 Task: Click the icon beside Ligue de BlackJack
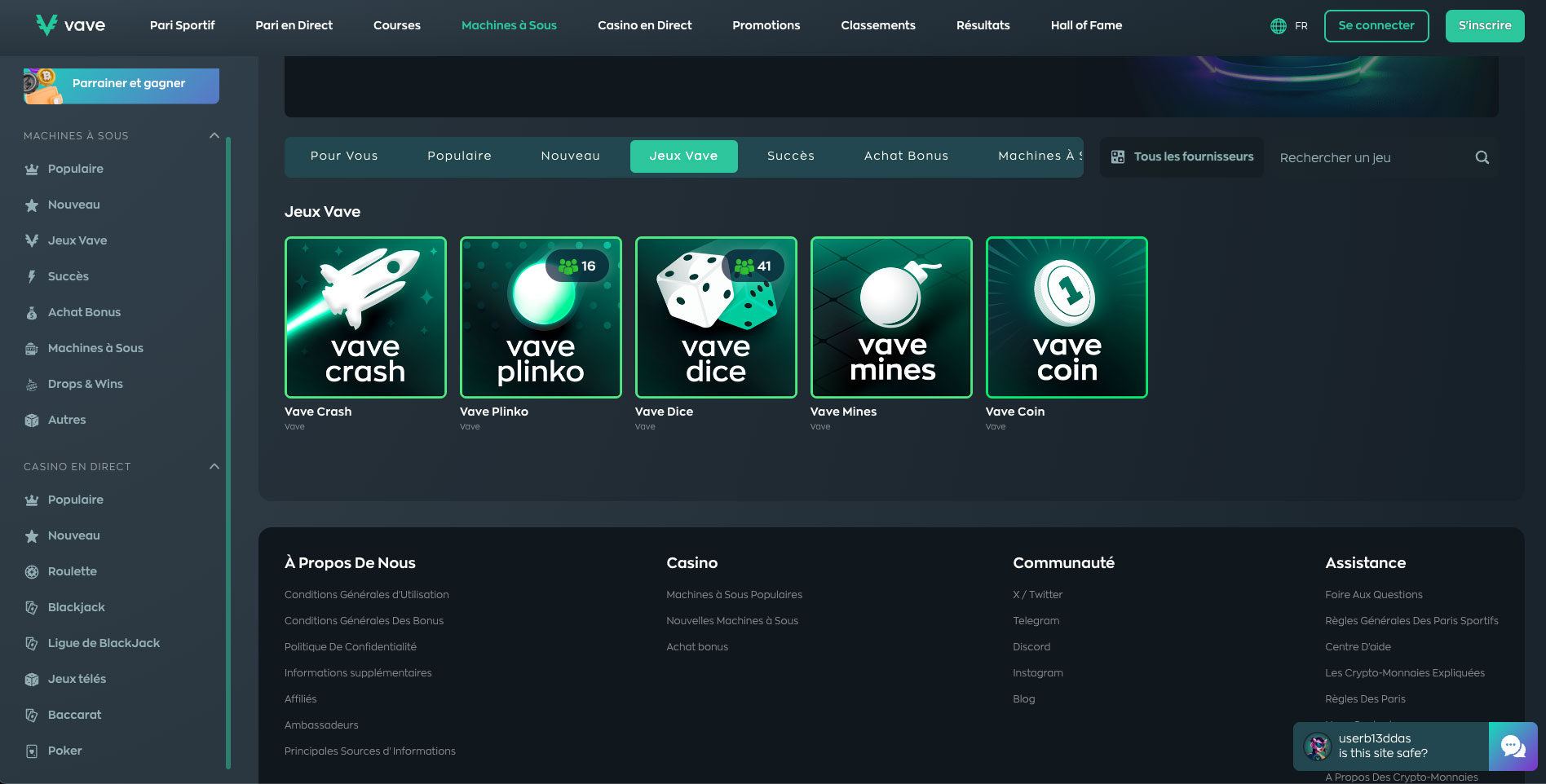(x=32, y=644)
